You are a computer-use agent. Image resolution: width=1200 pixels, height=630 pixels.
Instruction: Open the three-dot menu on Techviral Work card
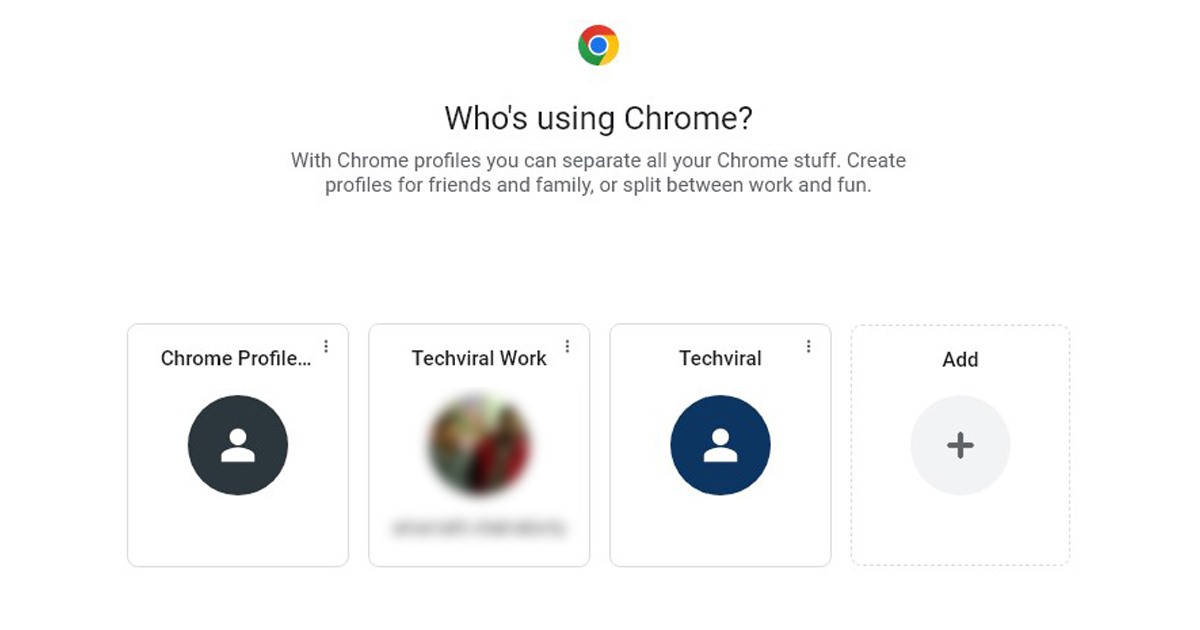coord(567,347)
